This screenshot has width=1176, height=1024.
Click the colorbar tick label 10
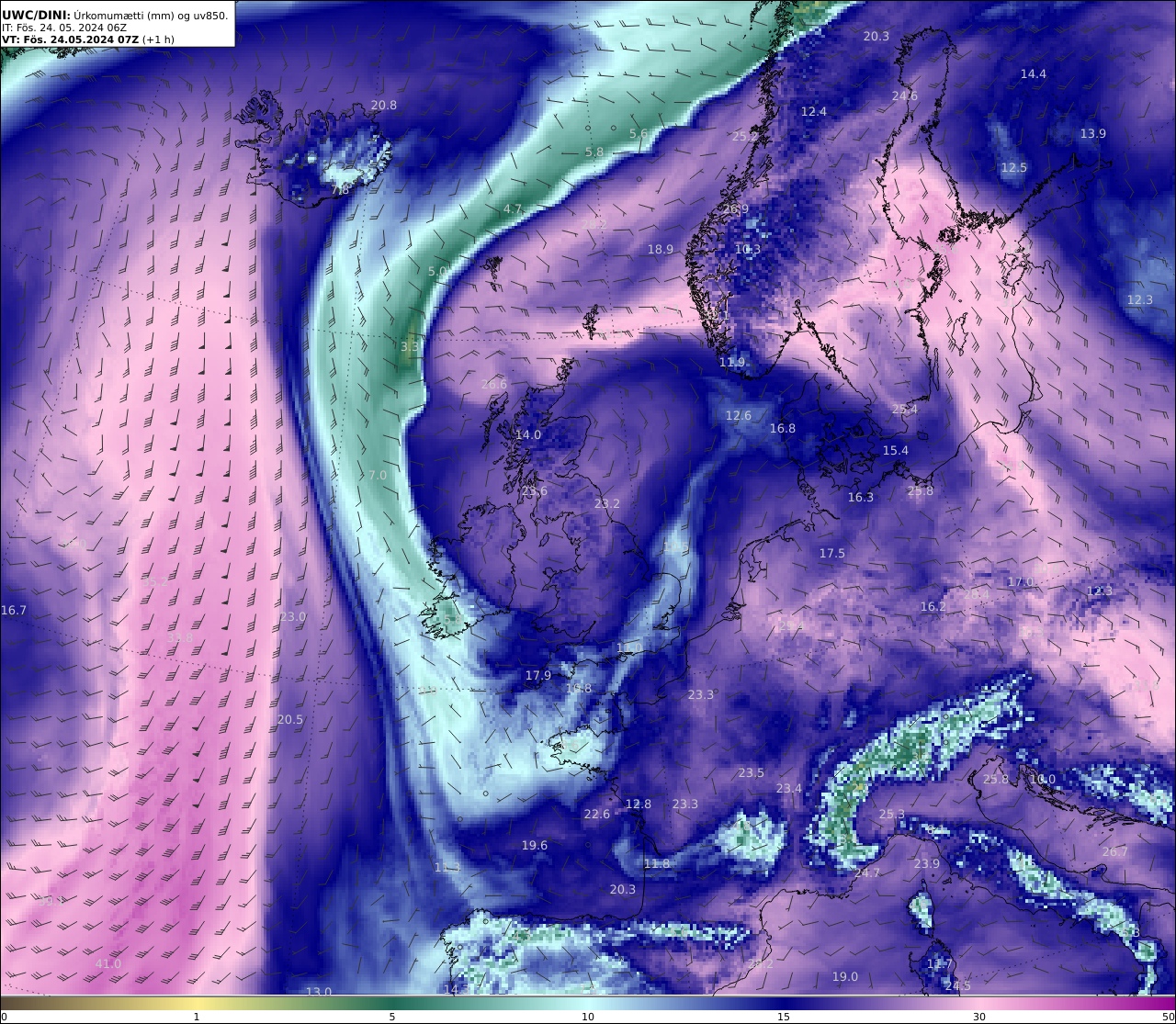tap(588, 1017)
